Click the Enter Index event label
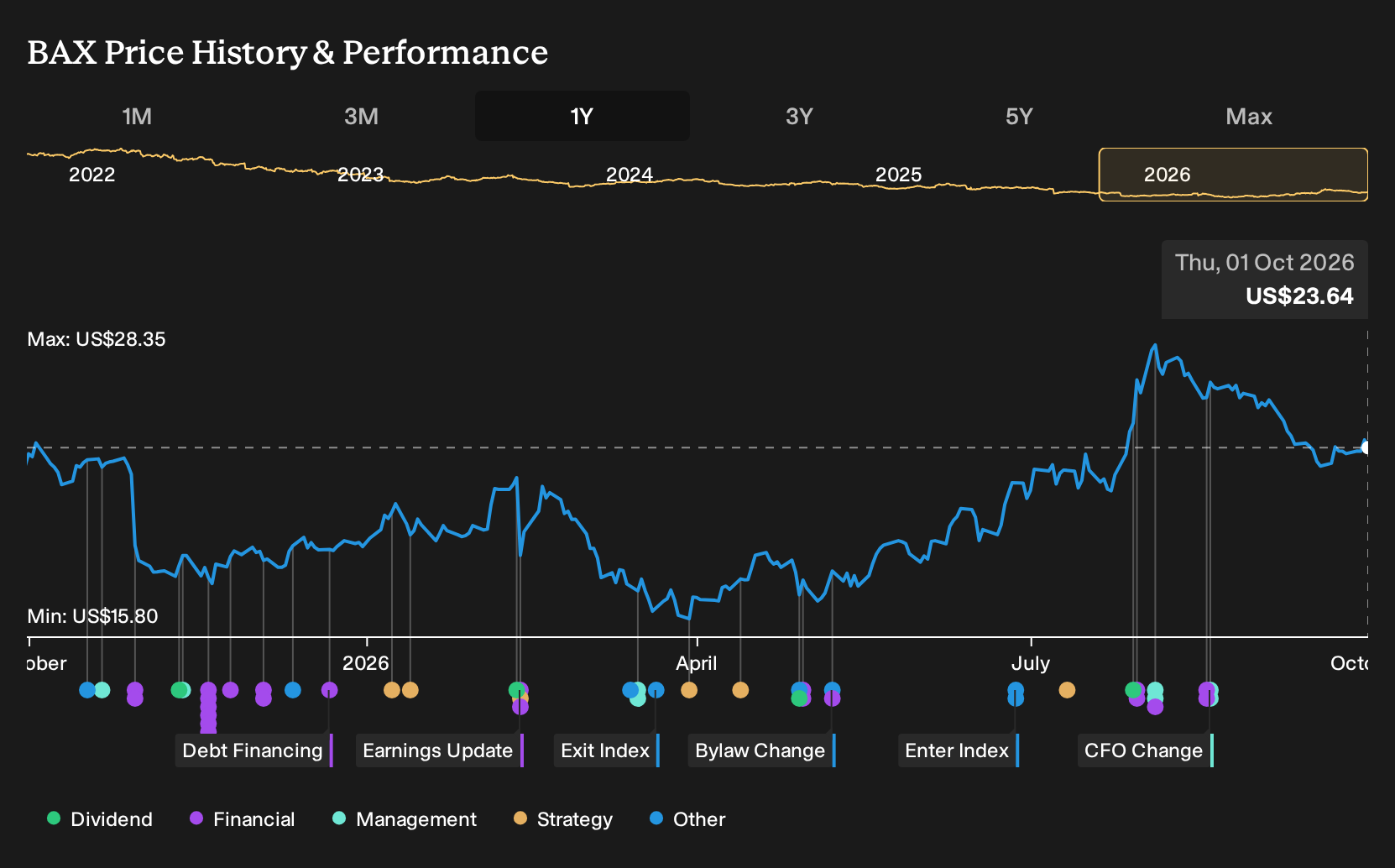 pos(959,750)
